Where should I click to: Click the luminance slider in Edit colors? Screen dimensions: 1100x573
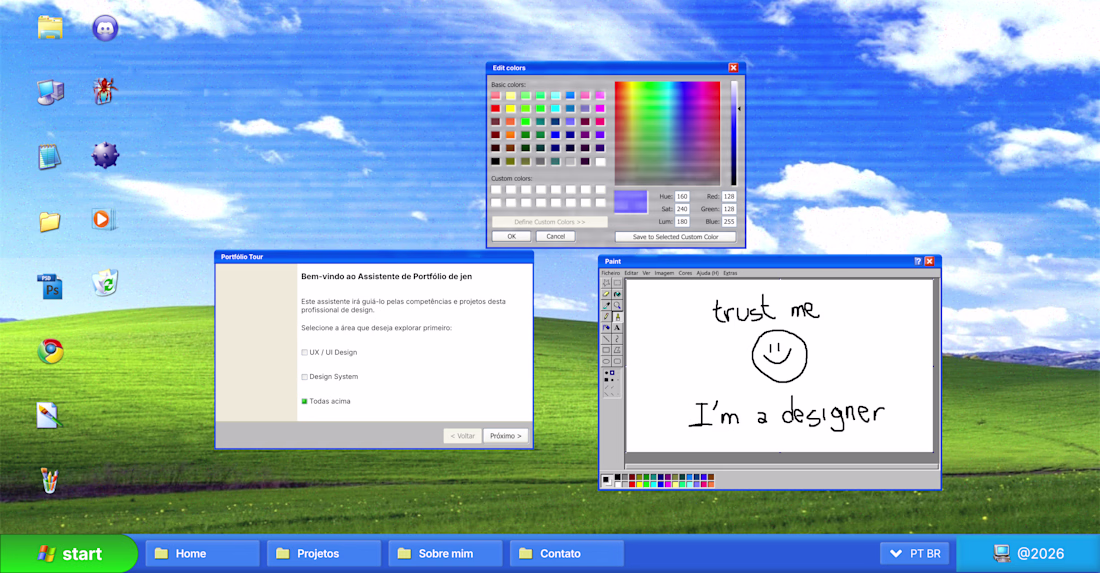[734, 133]
